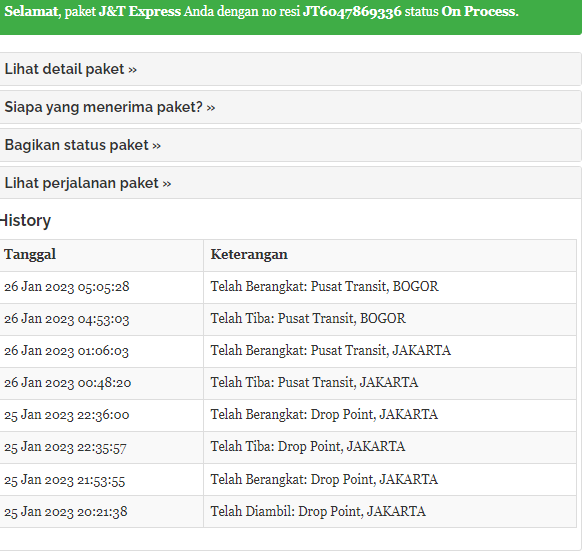Click the 25 Jan 2023 22:36:00 timestamp
Image resolution: width=582 pixels, height=555 pixels.
pyautogui.click(x=67, y=415)
